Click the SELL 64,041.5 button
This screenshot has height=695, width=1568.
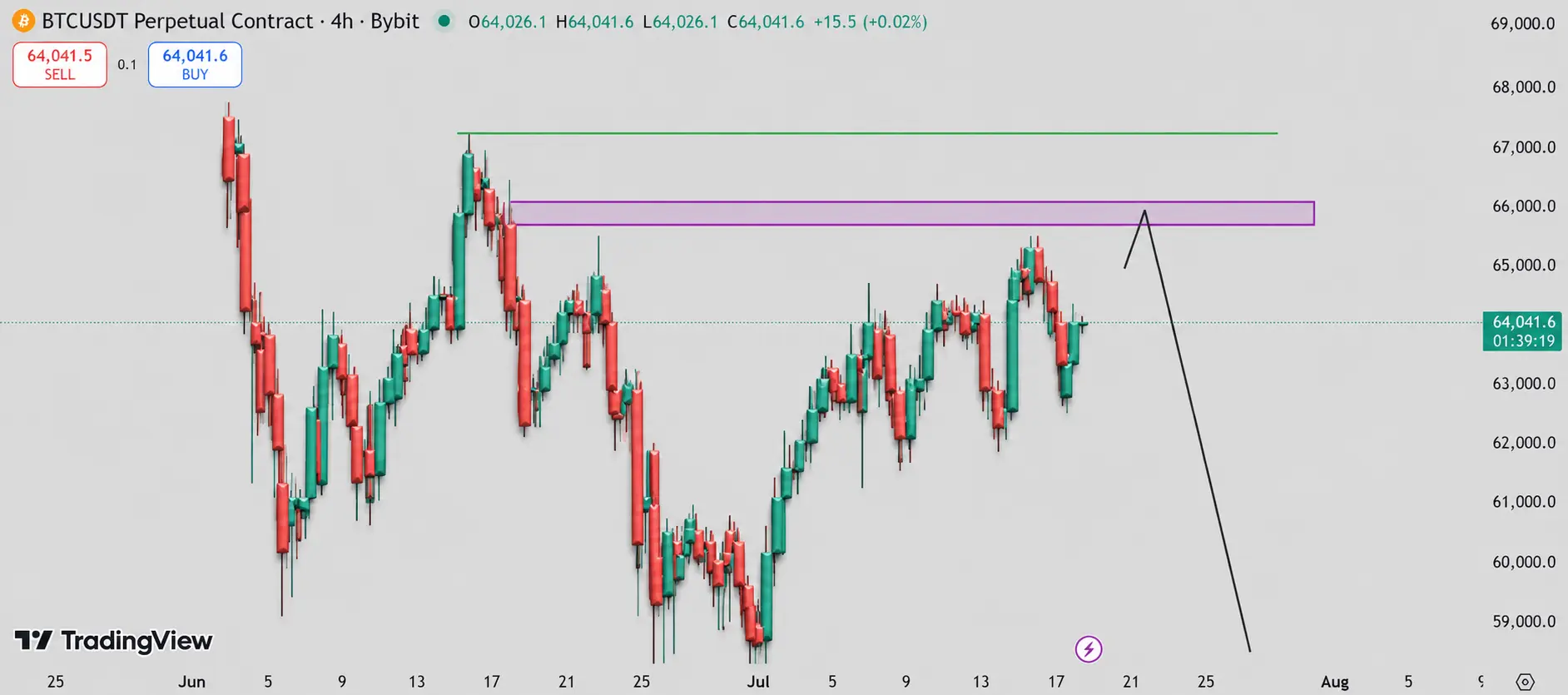[x=60, y=64]
